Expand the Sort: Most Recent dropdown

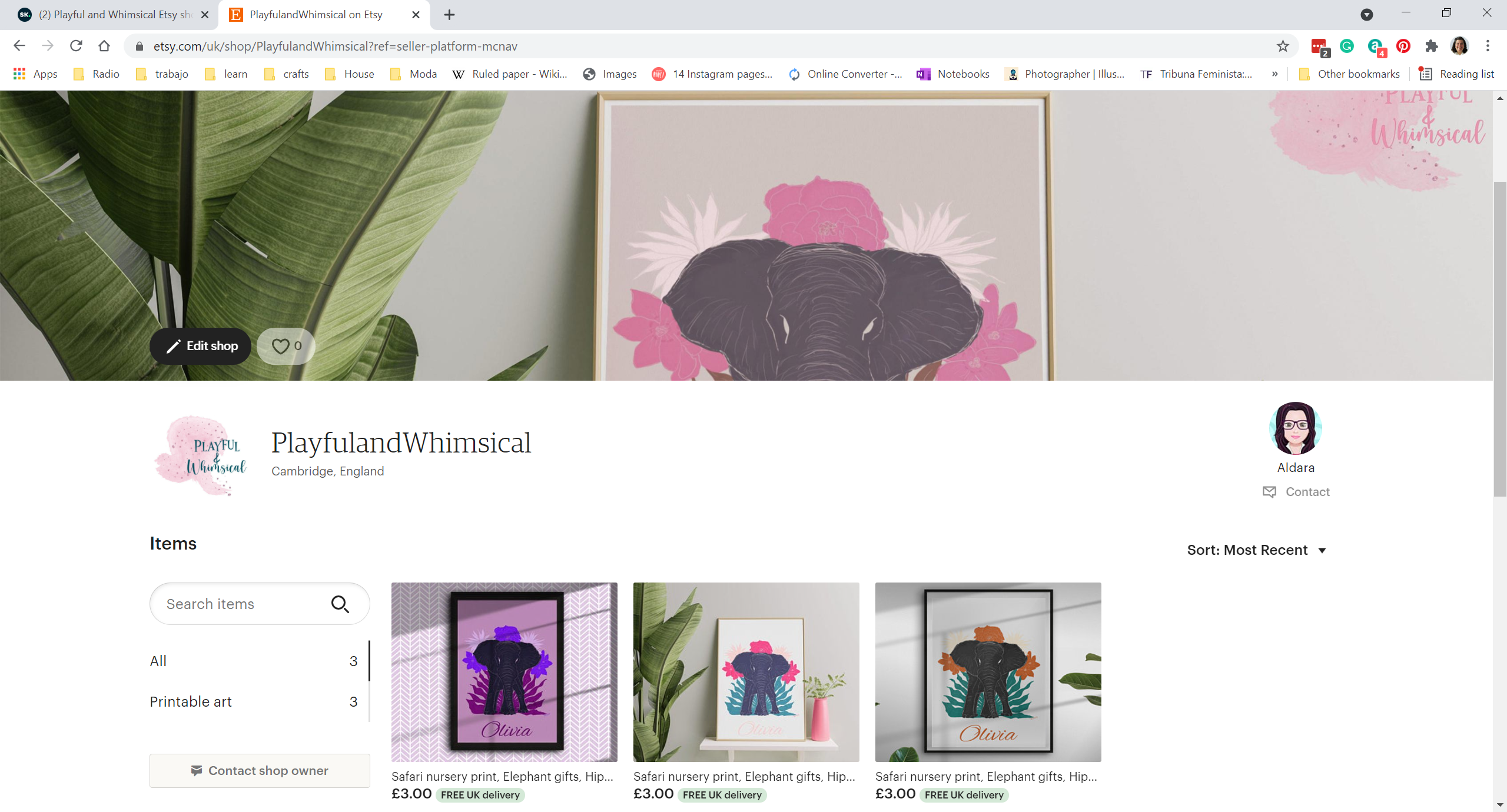point(1257,550)
